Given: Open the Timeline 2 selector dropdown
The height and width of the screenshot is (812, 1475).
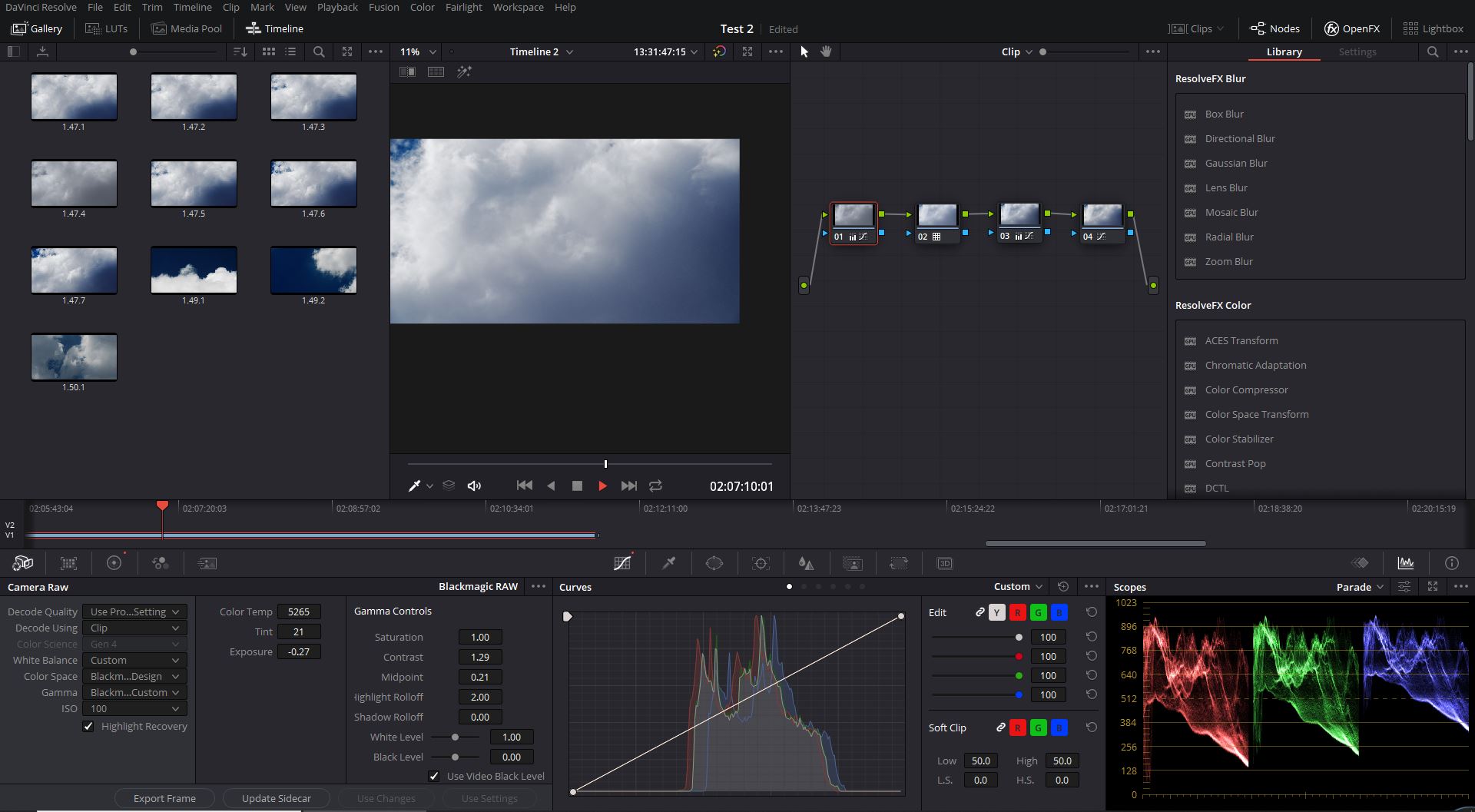Looking at the screenshot, I should coord(542,51).
